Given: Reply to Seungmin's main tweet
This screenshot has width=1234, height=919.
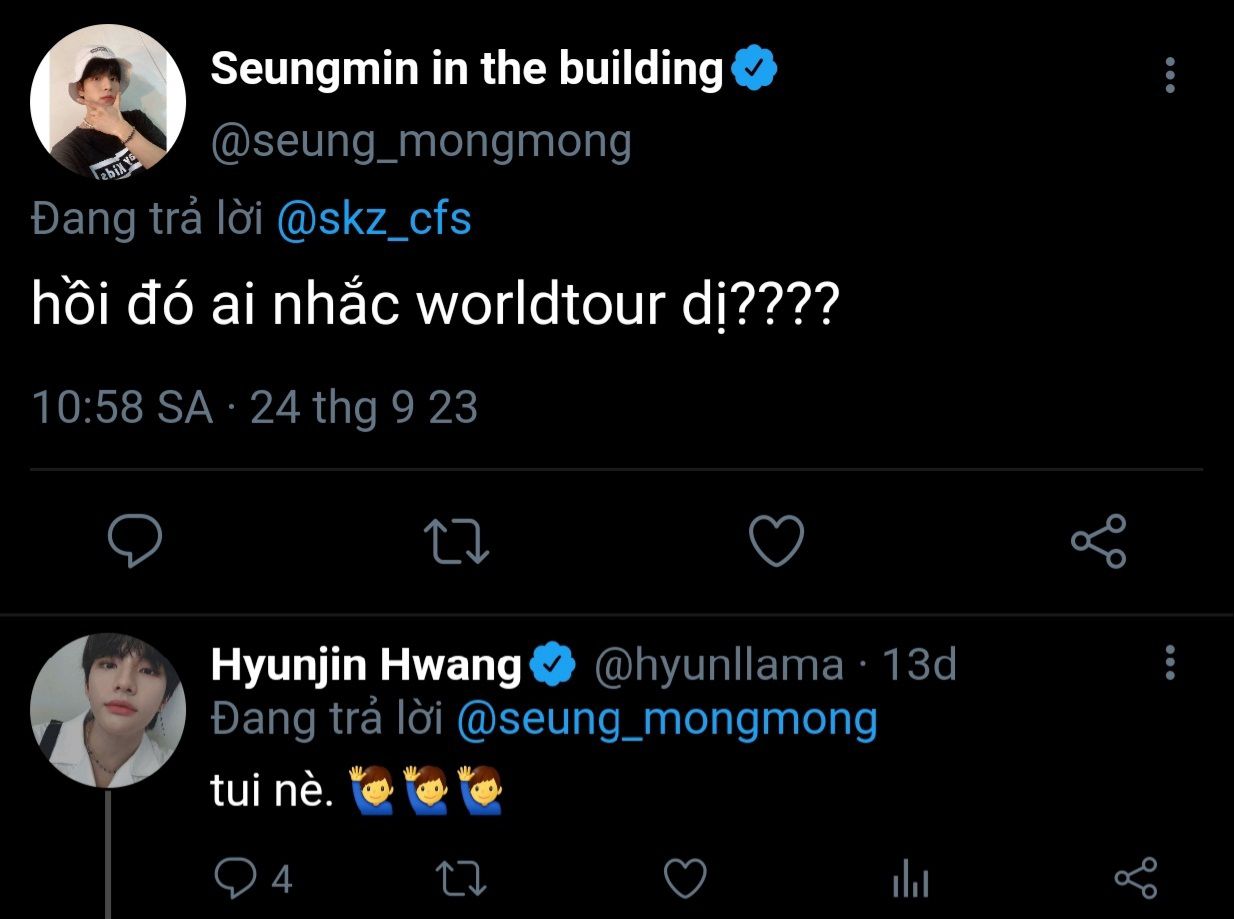Looking at the screenshot, I should [x=135, y=541].
